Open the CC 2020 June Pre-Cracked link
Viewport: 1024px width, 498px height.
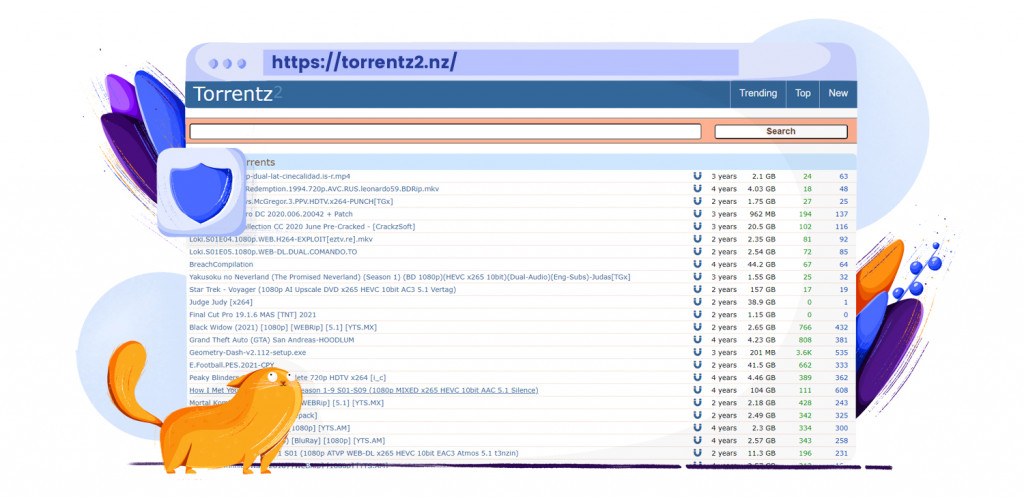point(330,226)
